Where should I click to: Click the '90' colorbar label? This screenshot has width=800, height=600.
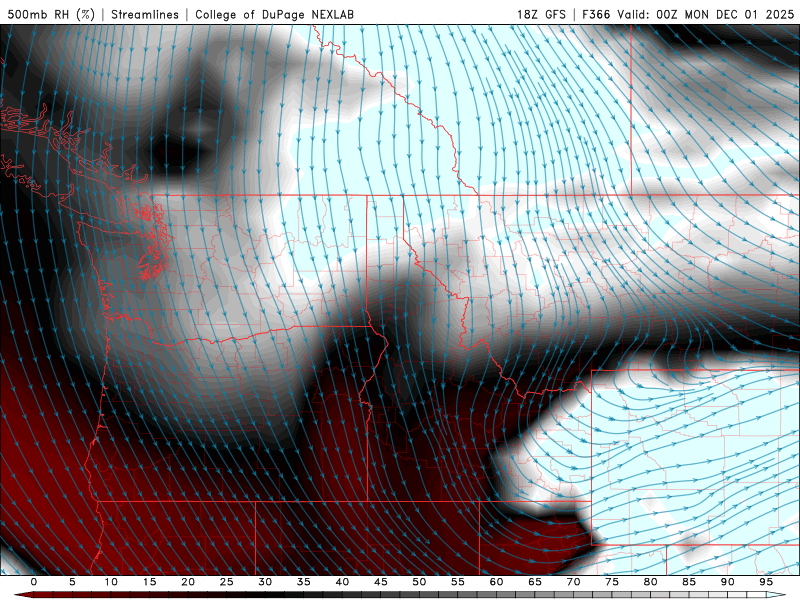pos(728,582)
